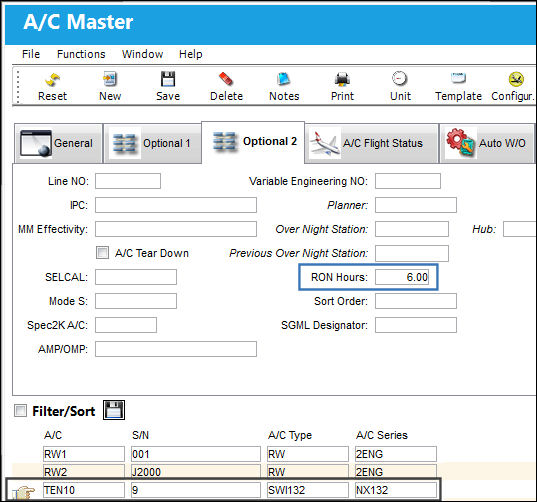Screen dimensions: 537x502
Task: Open the A/C Flight Status tab
Action: tap(372, 143)
